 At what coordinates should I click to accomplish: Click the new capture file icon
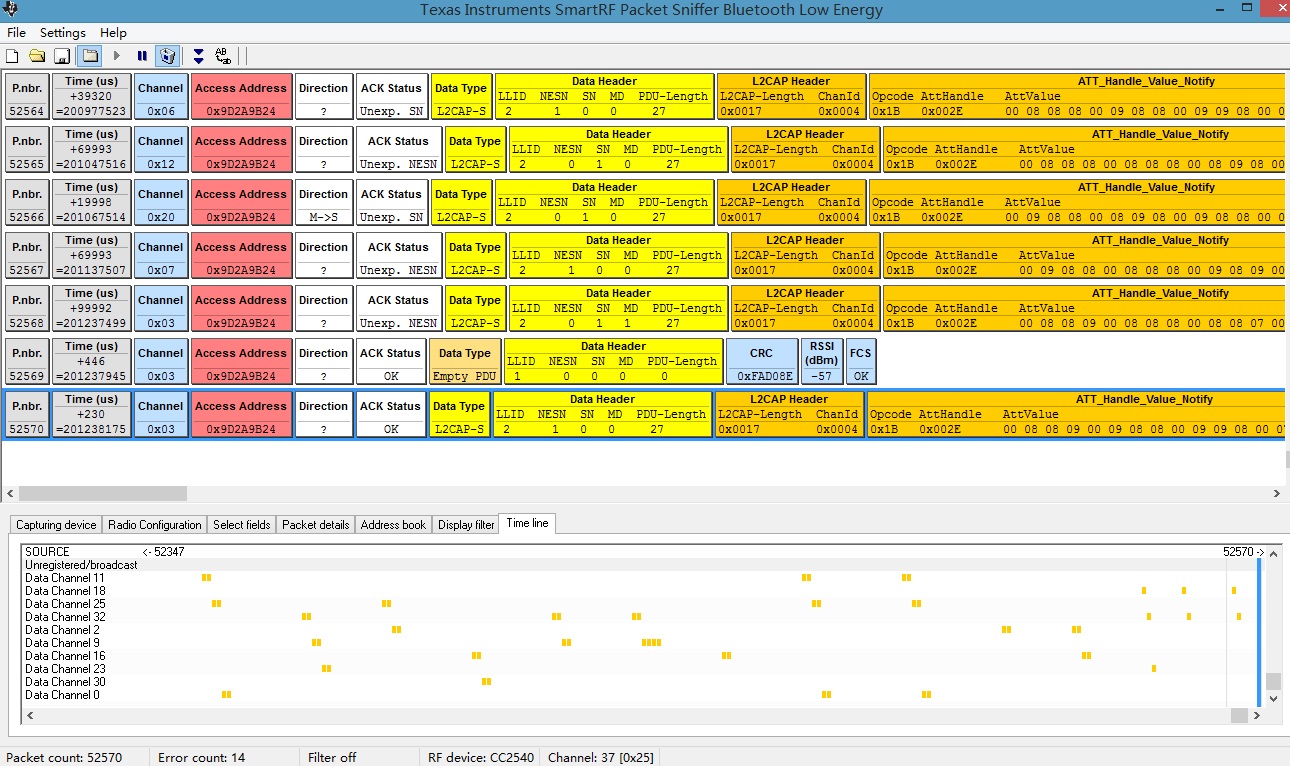coord(12,56)
